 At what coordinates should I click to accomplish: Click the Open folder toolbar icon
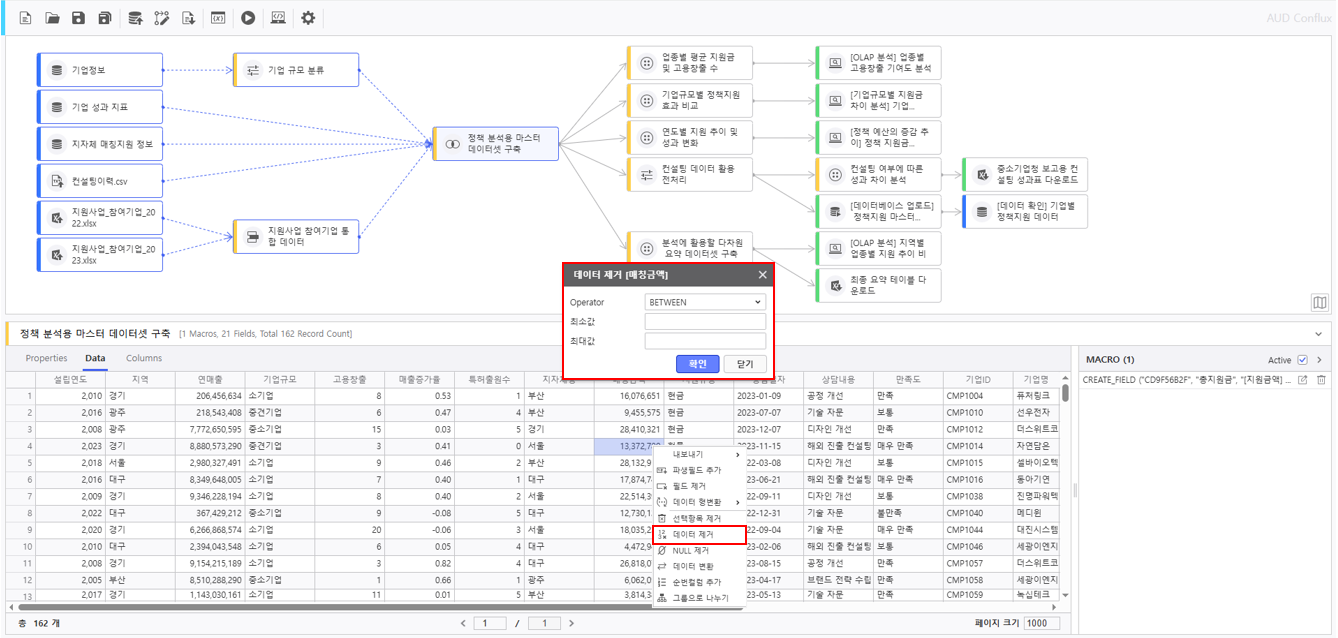[52, 18]
